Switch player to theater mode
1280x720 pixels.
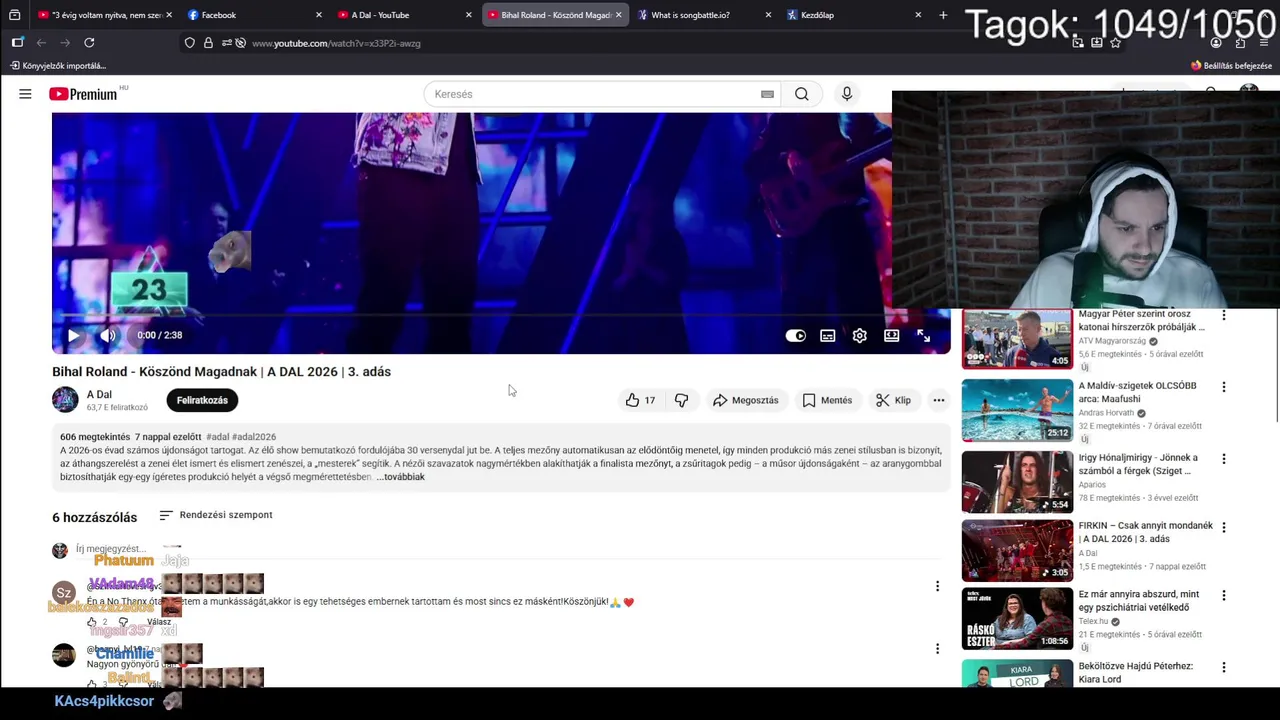click(891, 336)
